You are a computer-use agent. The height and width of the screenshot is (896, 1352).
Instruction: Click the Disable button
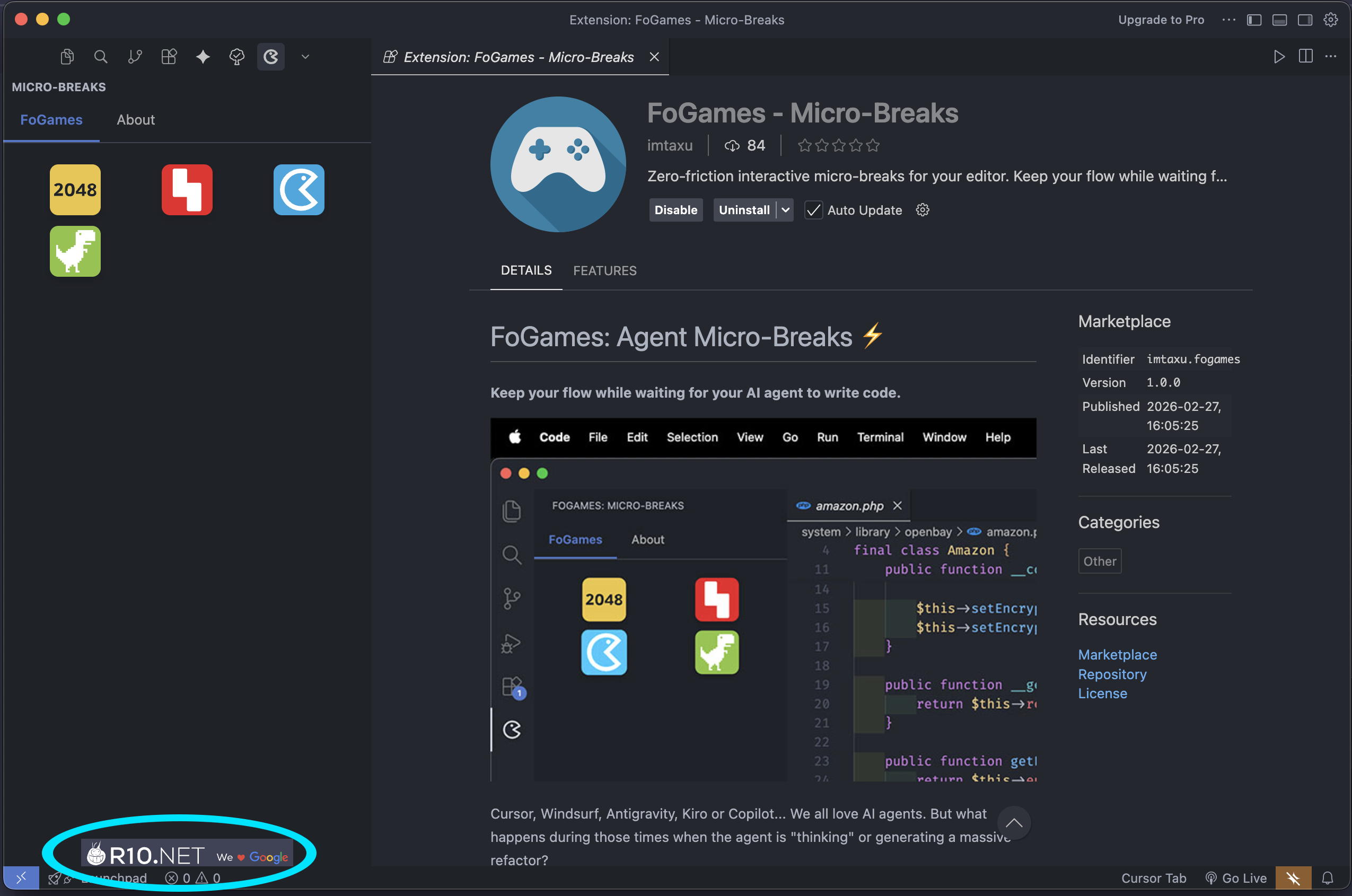(675, 210)
